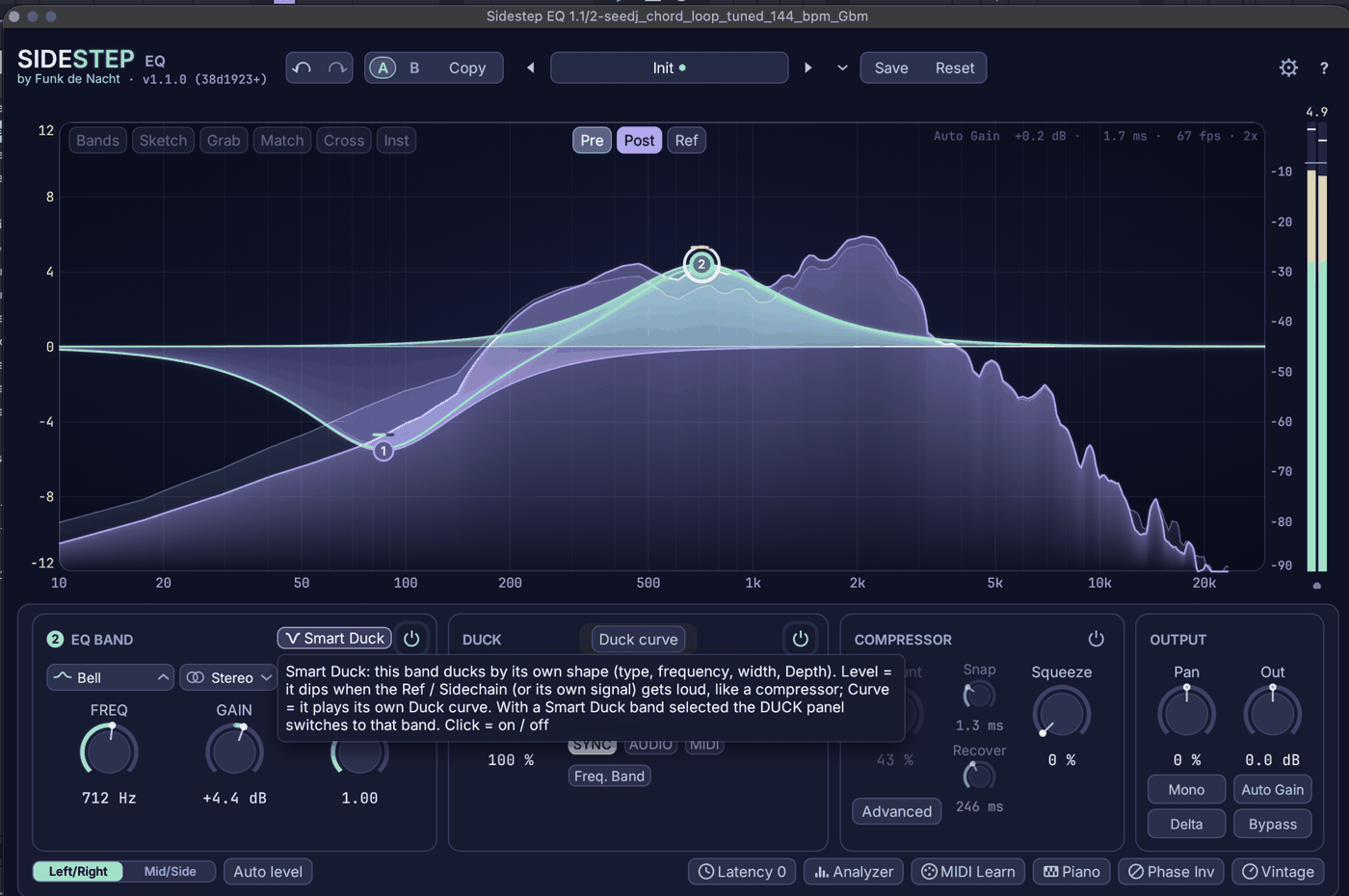Click the undo arrow icon
This screenshot has width=1349, height=896.
click(303, 67)
